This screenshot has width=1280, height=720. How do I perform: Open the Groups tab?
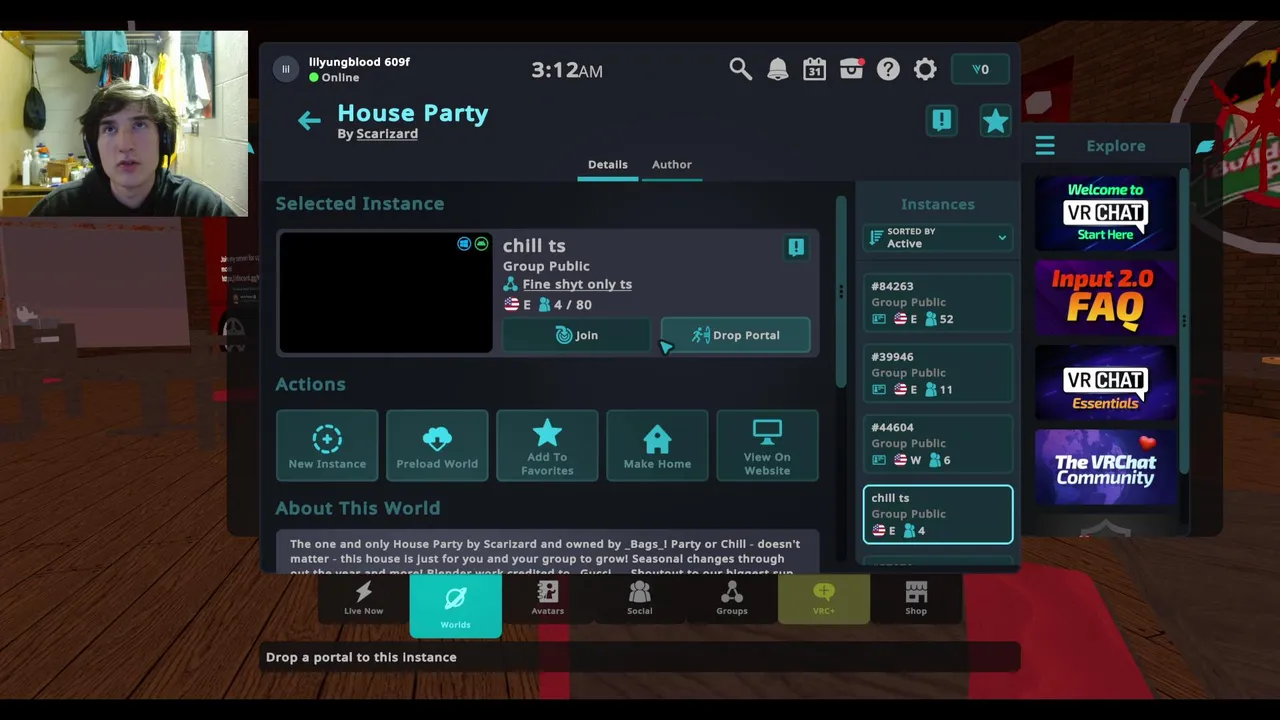click(x=731, y=600)
